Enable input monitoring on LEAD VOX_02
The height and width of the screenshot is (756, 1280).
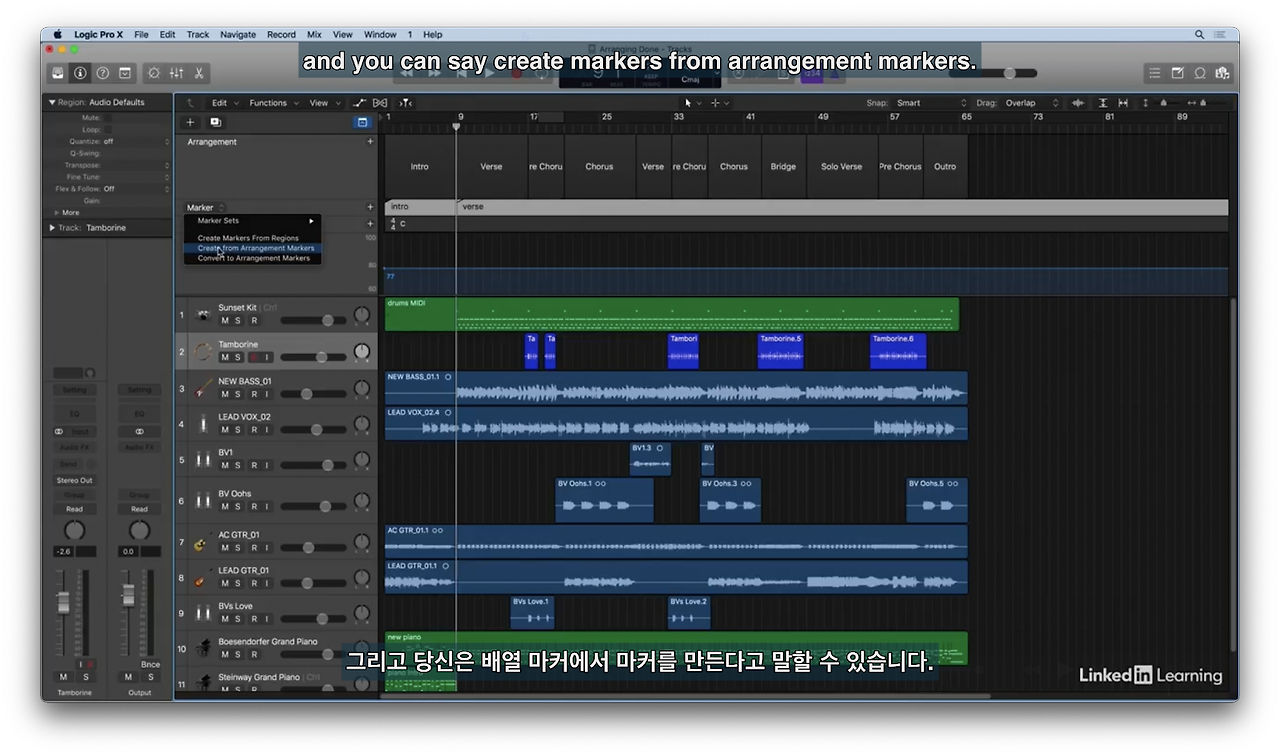(267, 430)
